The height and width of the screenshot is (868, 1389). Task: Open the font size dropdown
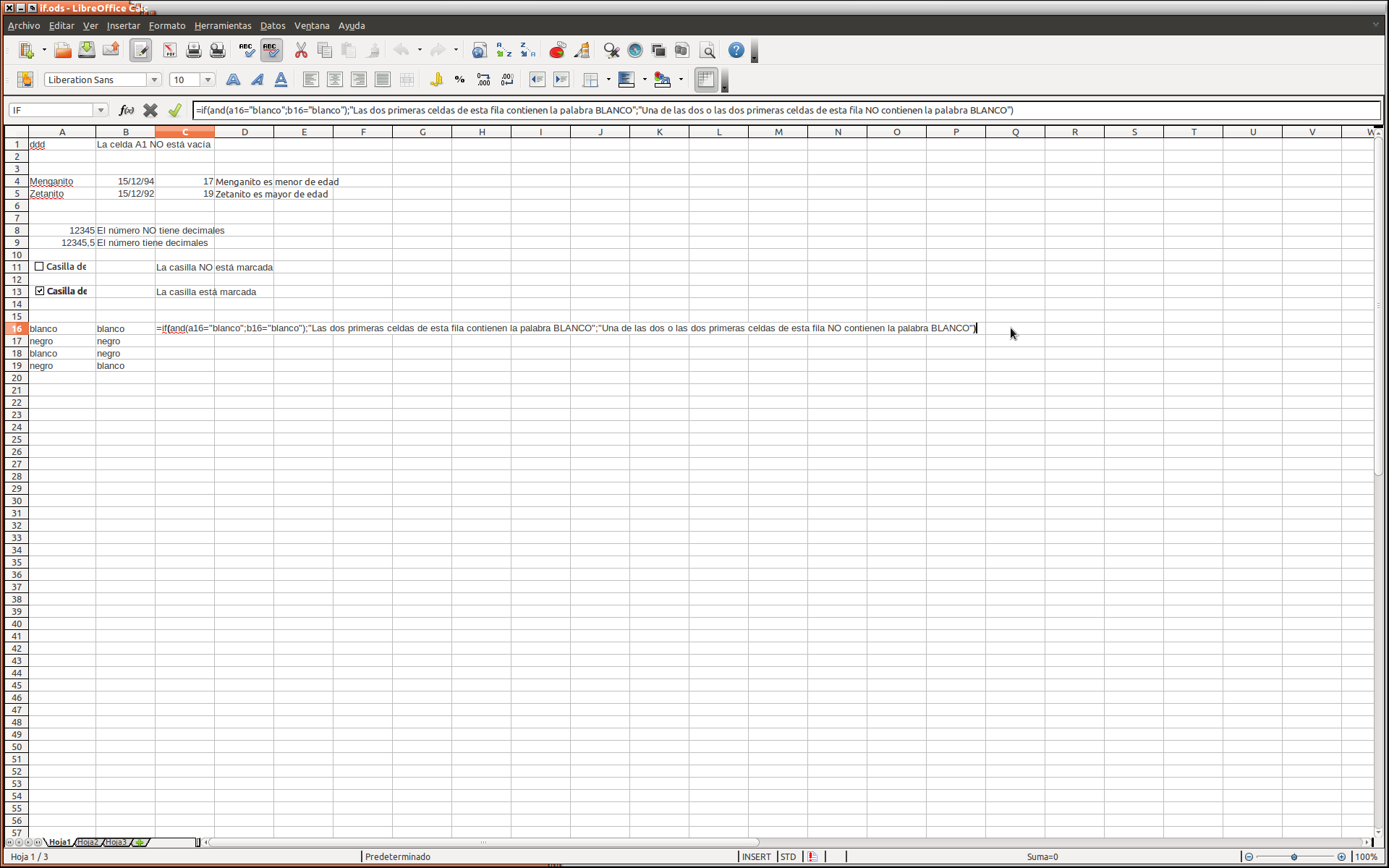click(x=208, y=80)
